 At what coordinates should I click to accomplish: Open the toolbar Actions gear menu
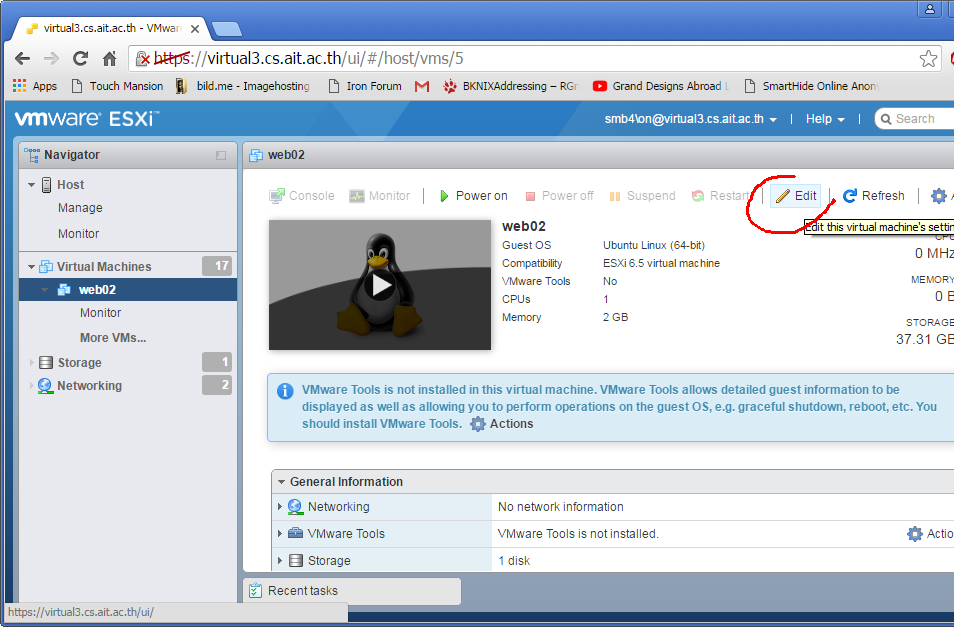(x=940, y=196)
